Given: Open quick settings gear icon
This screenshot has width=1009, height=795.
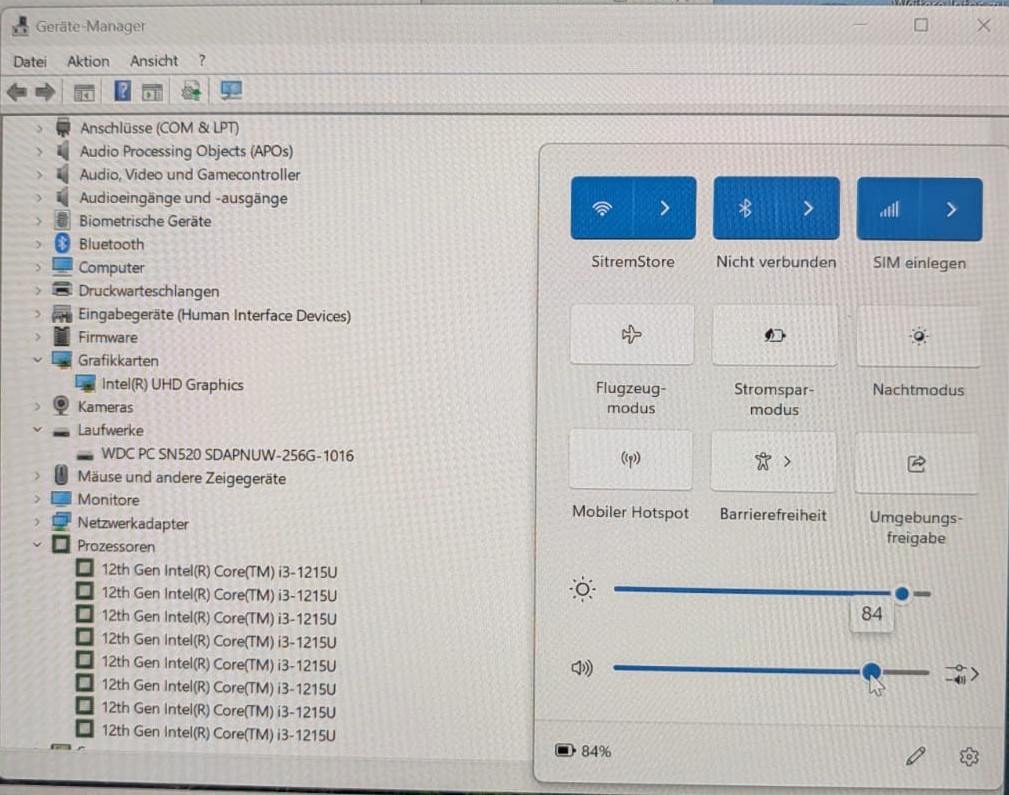Looking at the screenshot, I should (x=969, y=756).
